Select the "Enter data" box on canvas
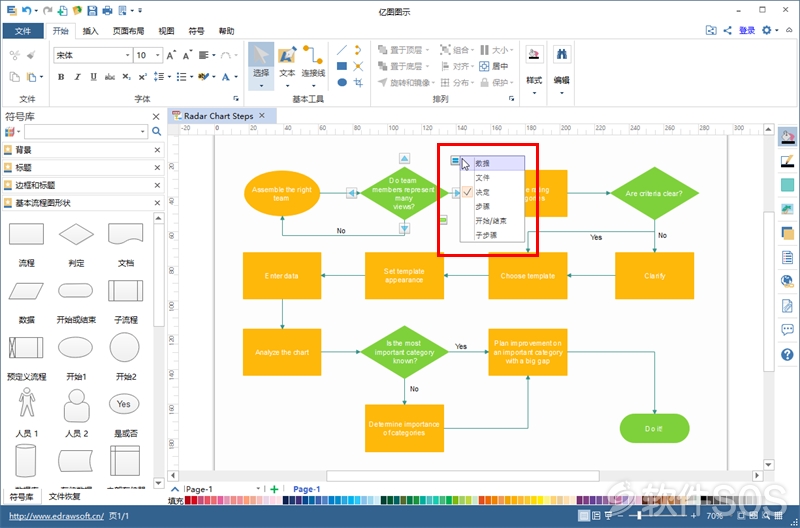Viewport: 800px width, 528px height. pos(282,275)
